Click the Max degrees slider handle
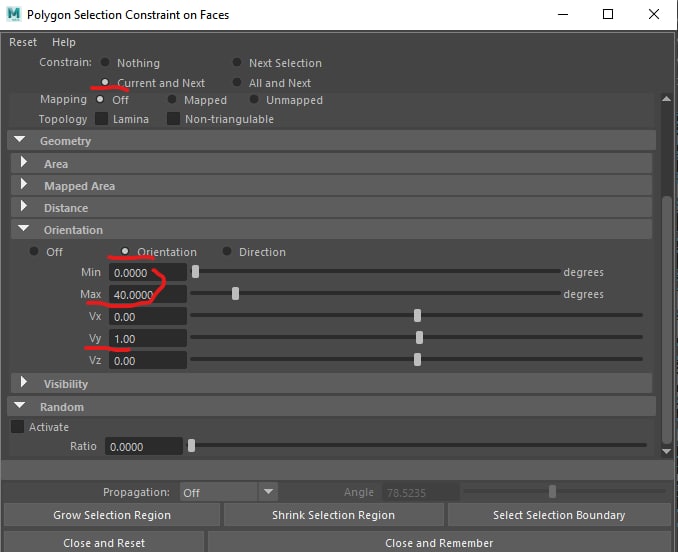Screen dimensions: 678x552 [235, 294]
